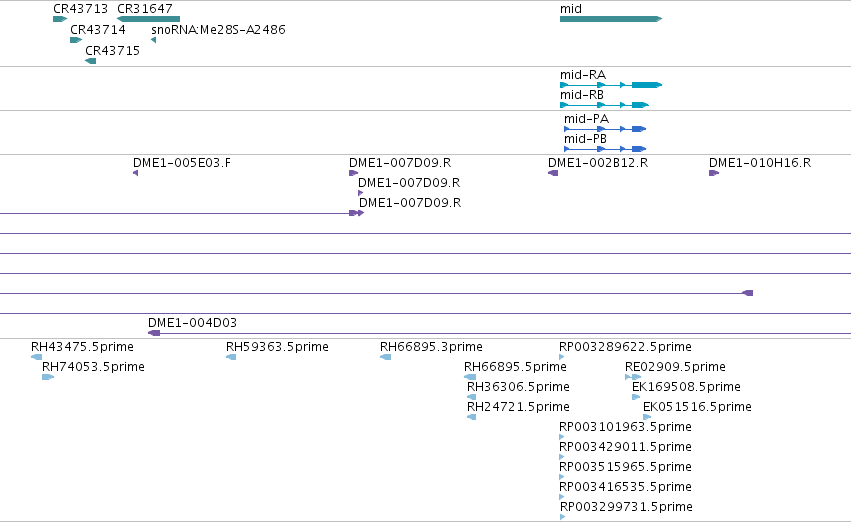Open the RH66895.3prime EST label
This screenshot has height=522, width=851.
(x=431, y=347)
